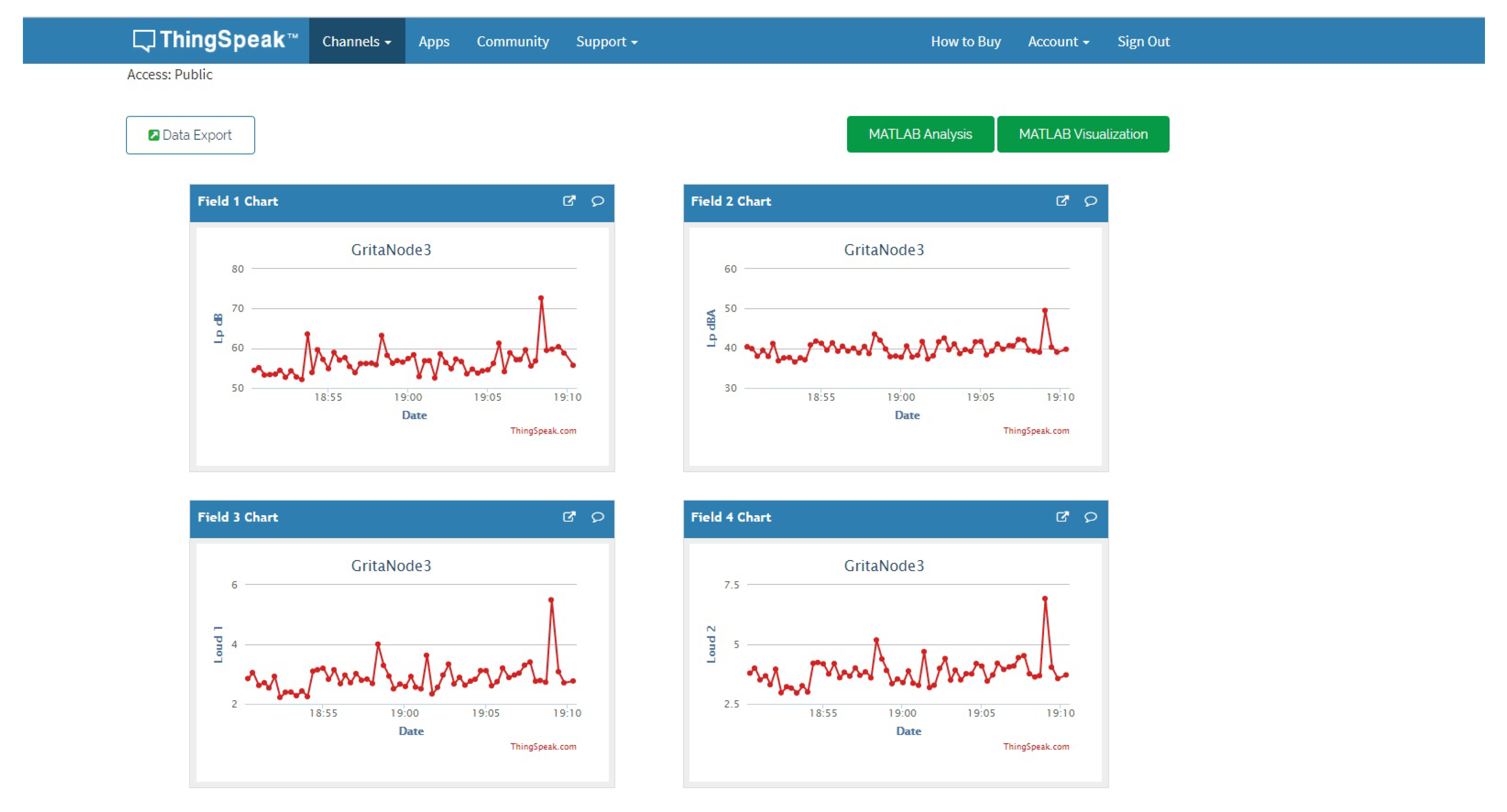Click comment icon on Field 2 Chart
Viewport: 1507px width, 812px height.
1090,201
